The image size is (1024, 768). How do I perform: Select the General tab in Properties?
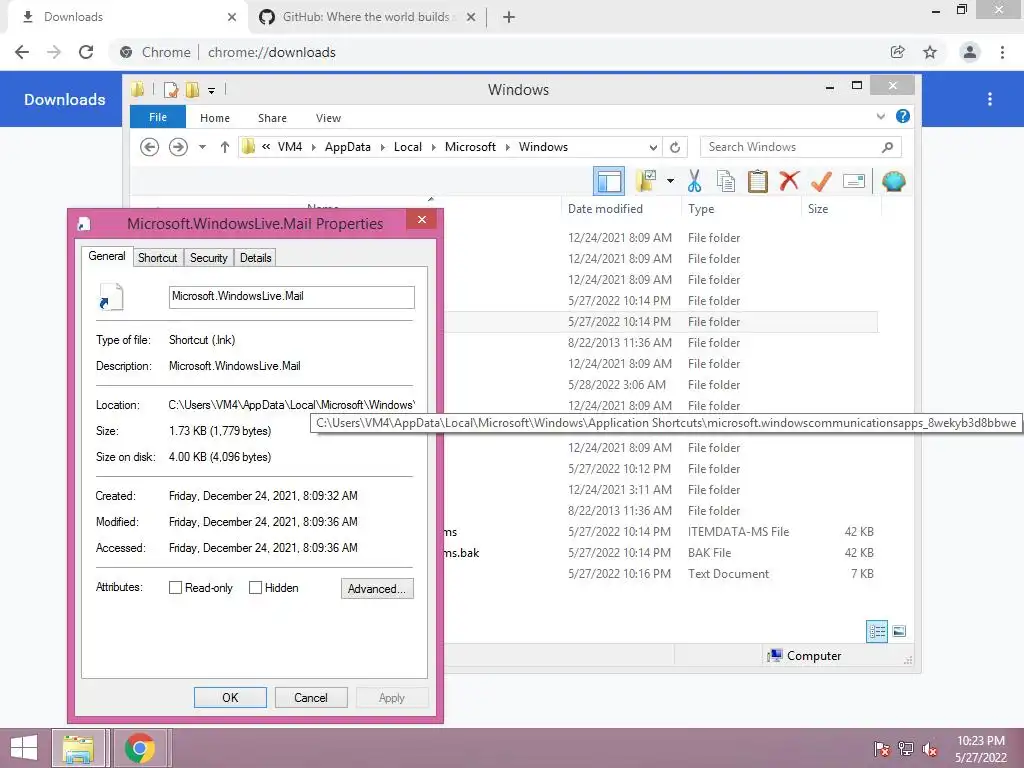point(107,256)
